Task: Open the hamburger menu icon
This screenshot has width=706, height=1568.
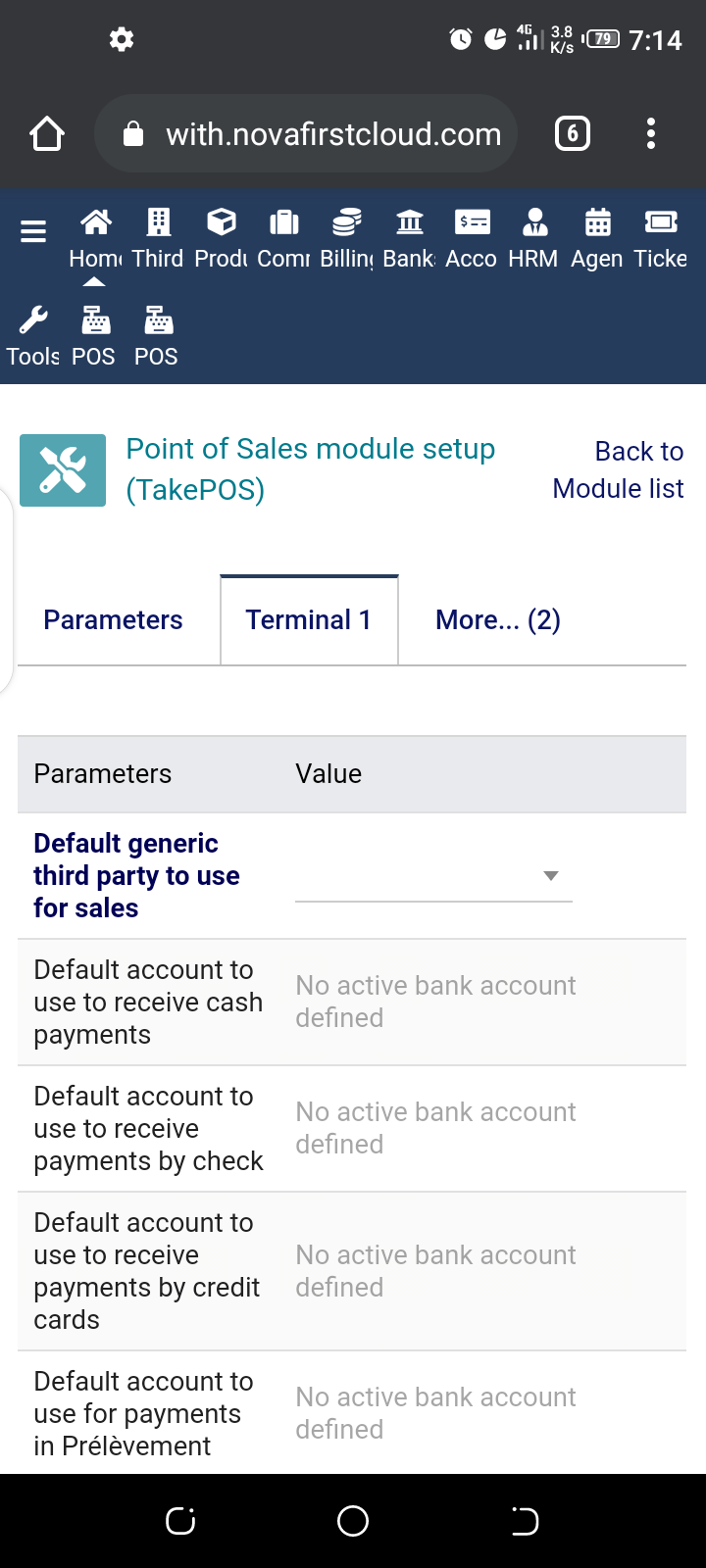Action: point(33,231)
